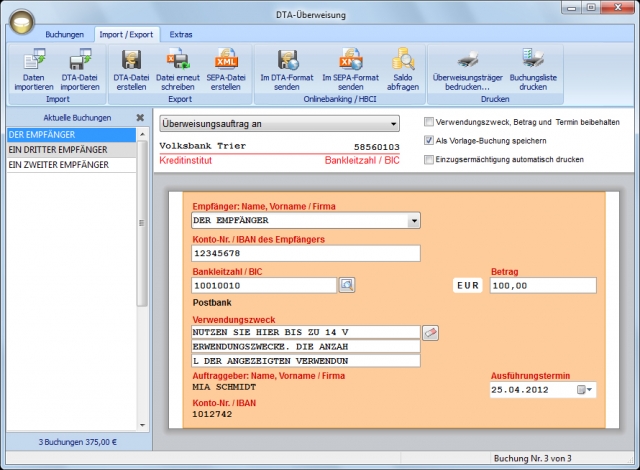
Task: Click the second Verwendungszweck line
Action: (306, 346)
